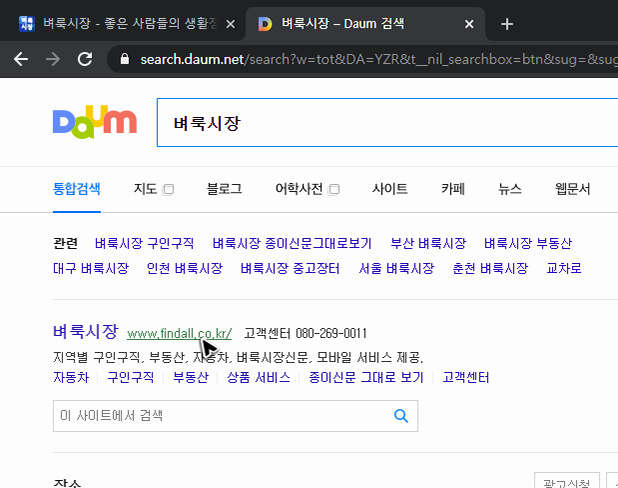Viewport: 618px width, 488px height.
Task: Open the 어학사전 search tab
Action: [299, 189]
